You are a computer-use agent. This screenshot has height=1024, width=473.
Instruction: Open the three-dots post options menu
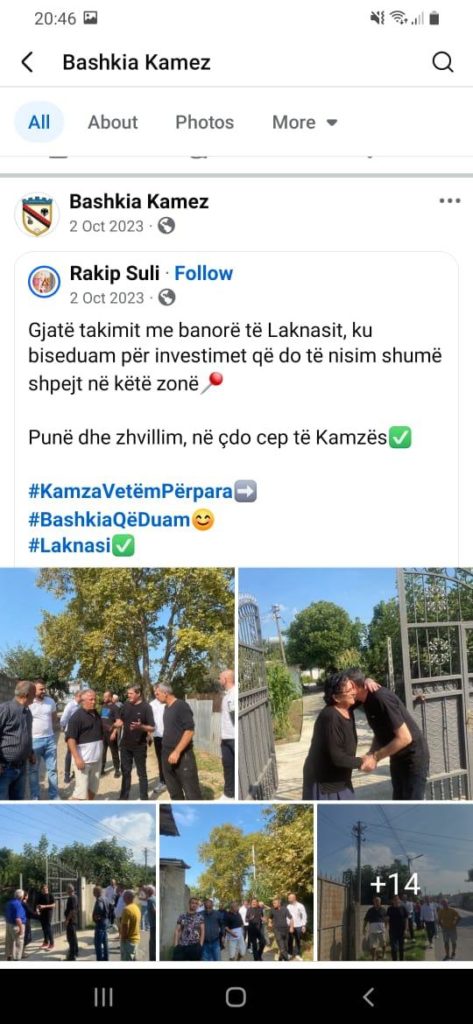point(449,200)
